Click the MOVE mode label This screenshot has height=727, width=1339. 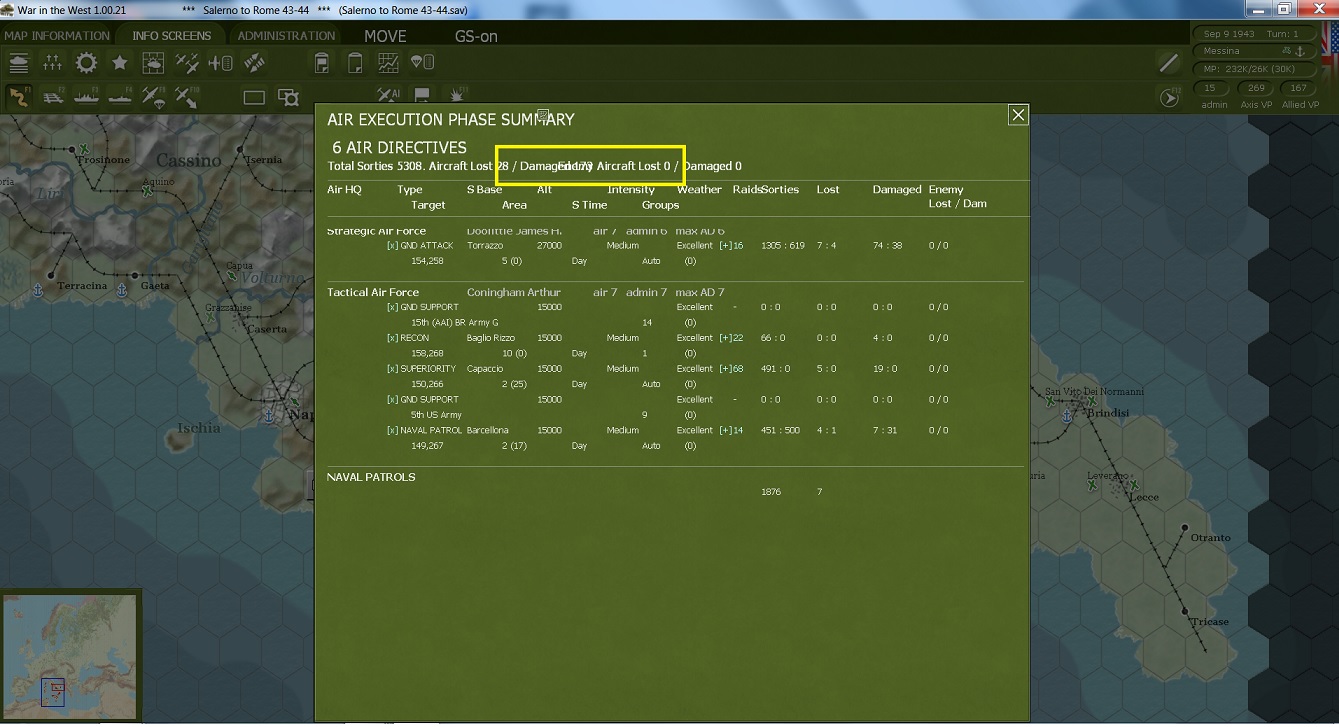tap(385, 36)
